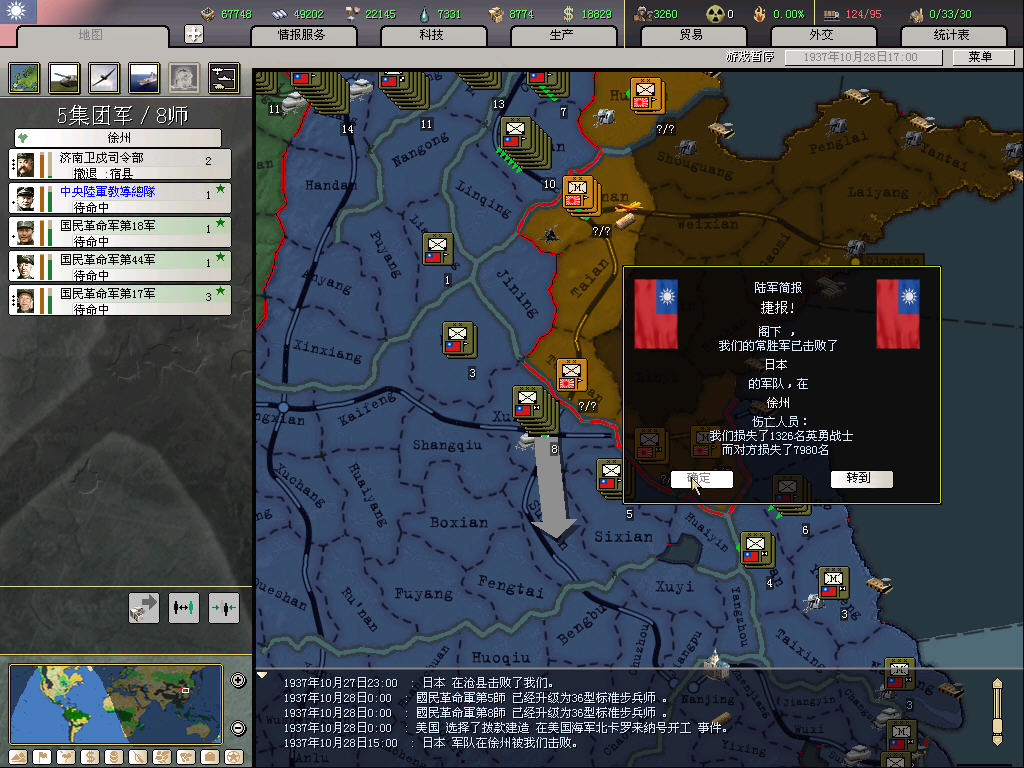Viewport: 1024px width, 768px height.
Task: Select victory points map mode star icon
Action: 234,757
